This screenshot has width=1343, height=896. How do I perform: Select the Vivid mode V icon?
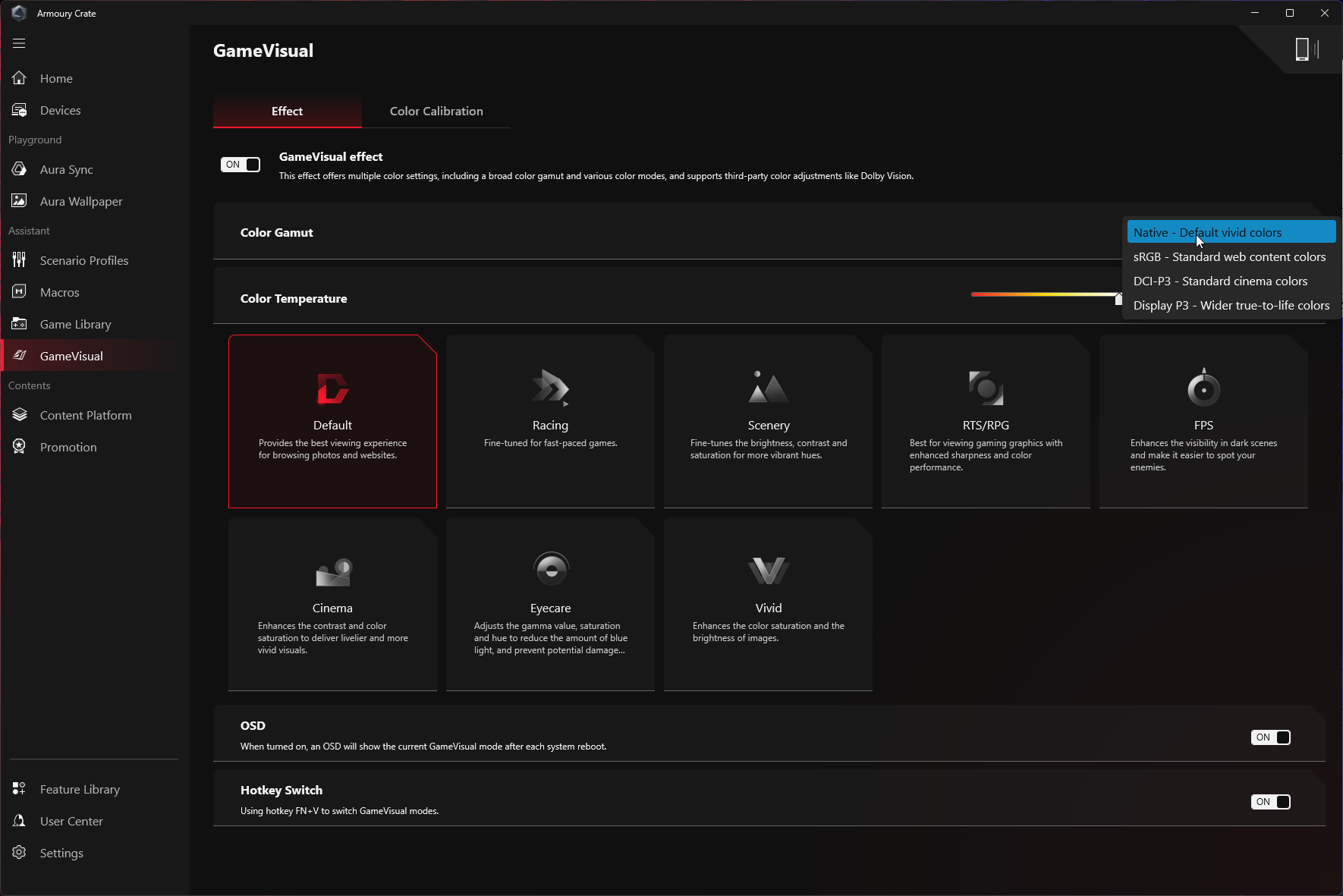(x=768, y=571)
